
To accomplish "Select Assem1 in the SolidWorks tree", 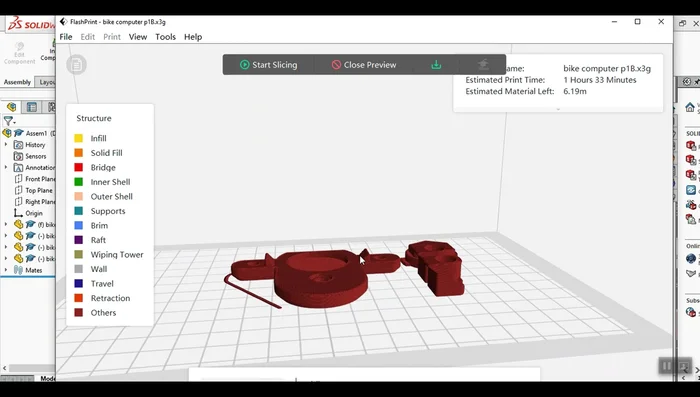I will point(36,133).
